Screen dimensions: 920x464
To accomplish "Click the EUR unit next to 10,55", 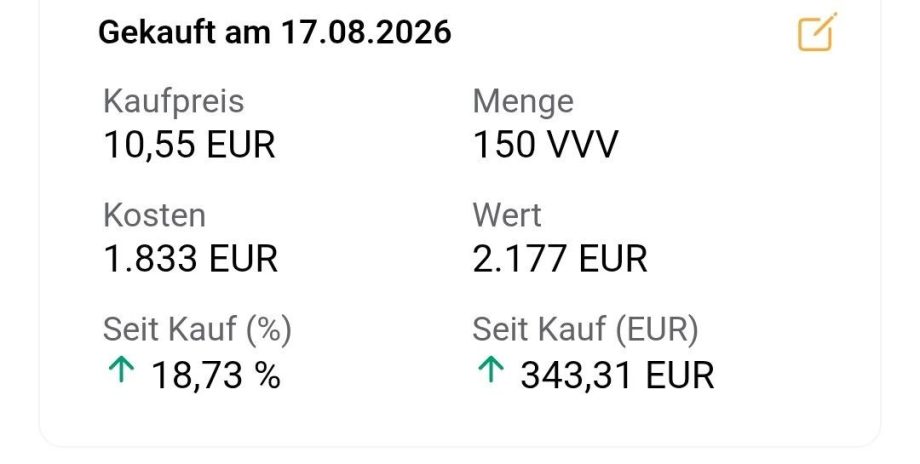I will click(241, 144).
